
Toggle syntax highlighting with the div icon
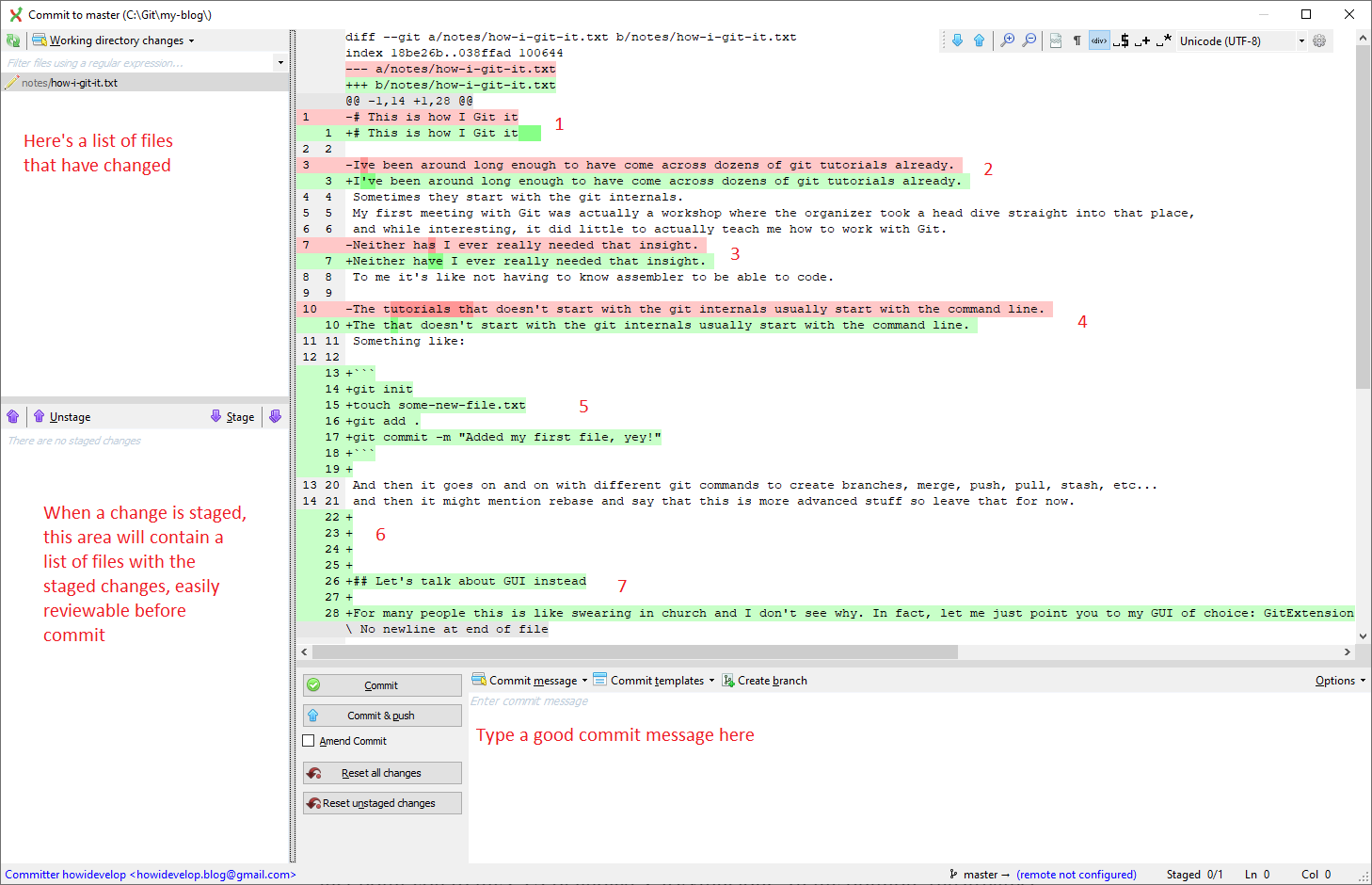[1098, 40]
